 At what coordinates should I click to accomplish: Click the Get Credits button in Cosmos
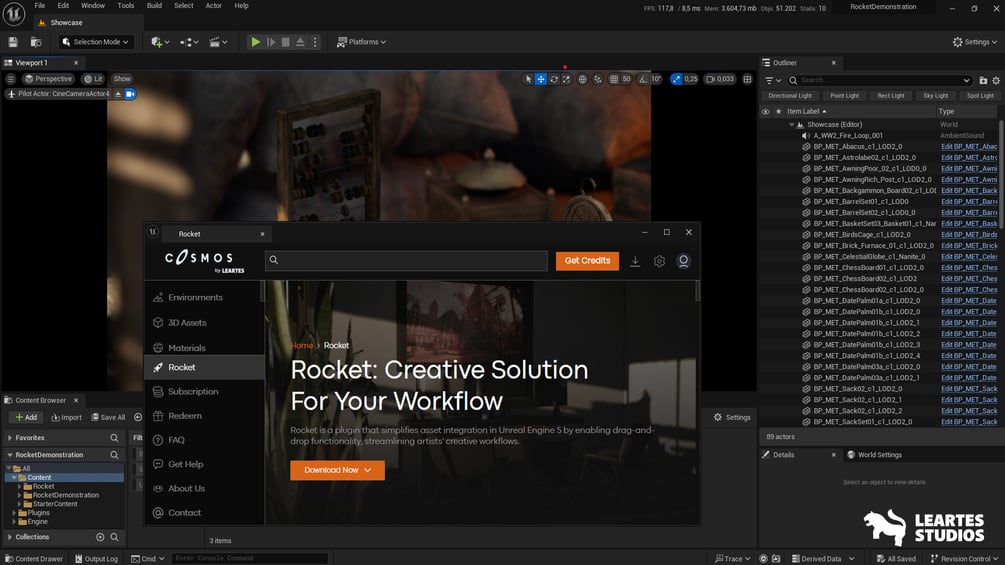coord(587,261)
